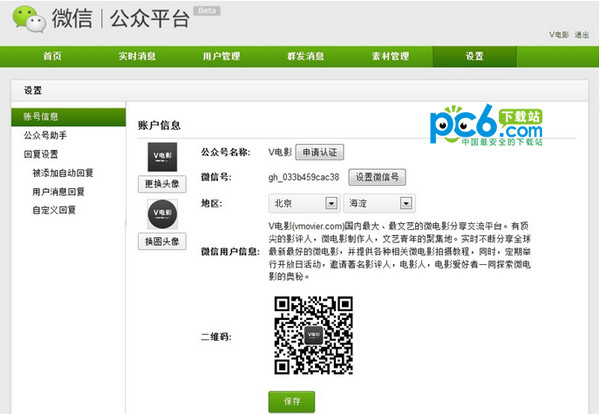This screenshot has width=600, height=414.
Task: Click the 公众号名称 label
Action: click(226, 152)
